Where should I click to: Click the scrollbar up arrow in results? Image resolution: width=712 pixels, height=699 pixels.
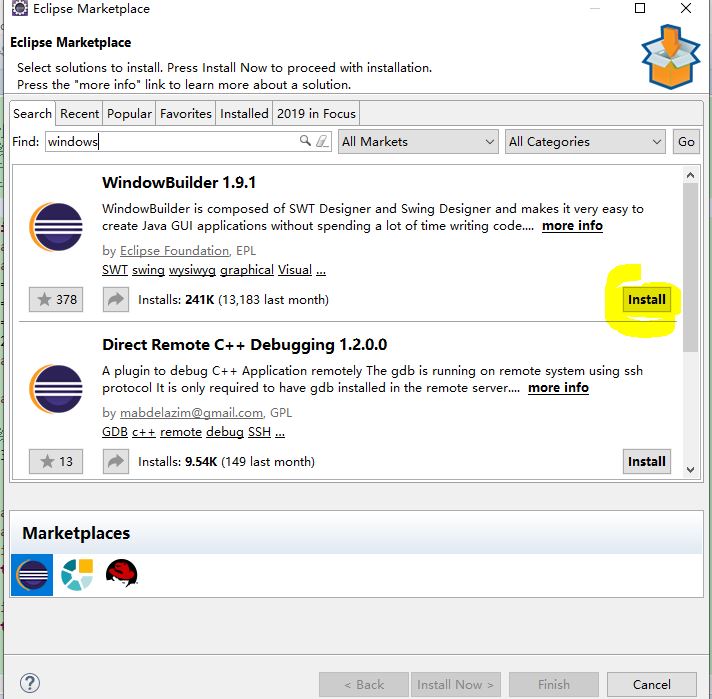pyautogui.click(x=690, y=175)
